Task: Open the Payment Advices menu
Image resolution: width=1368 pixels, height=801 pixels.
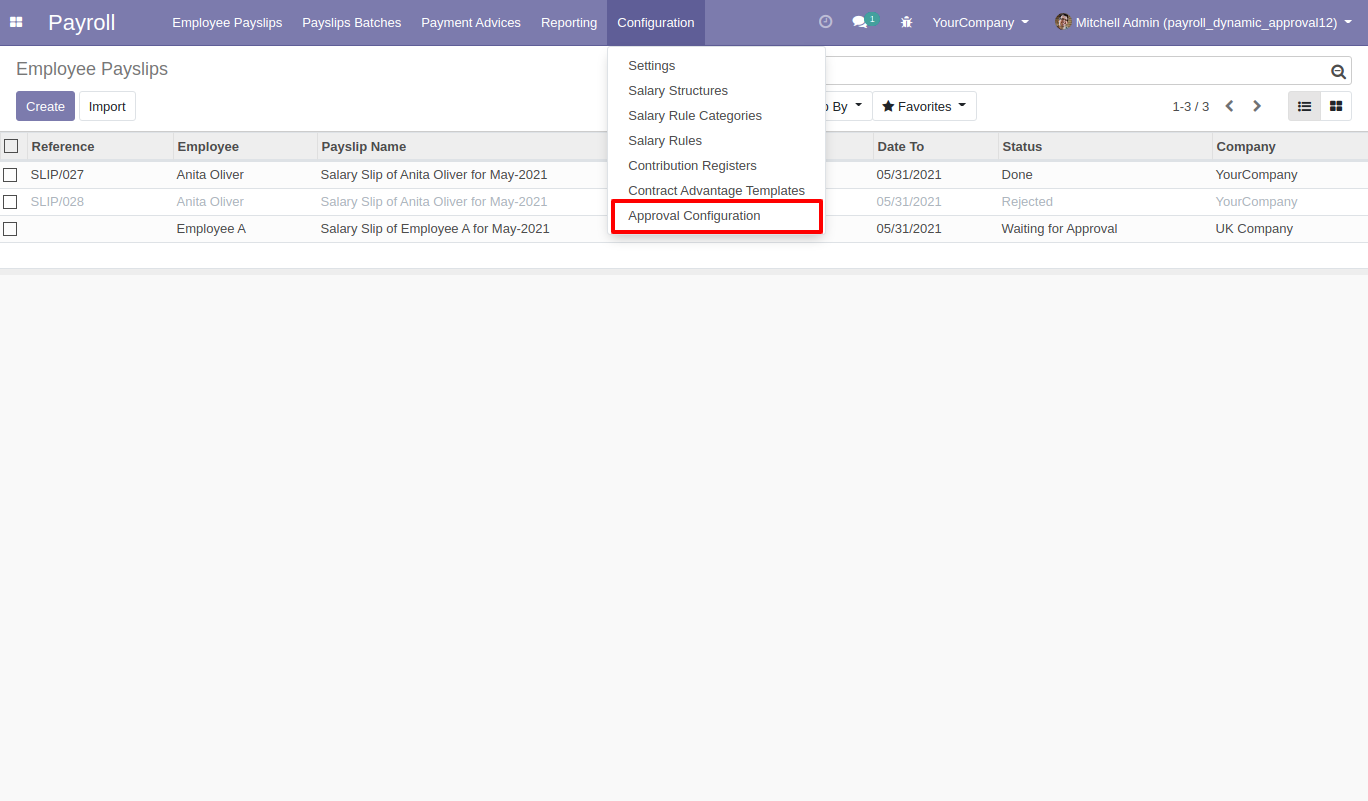Action: pos(471,22)
